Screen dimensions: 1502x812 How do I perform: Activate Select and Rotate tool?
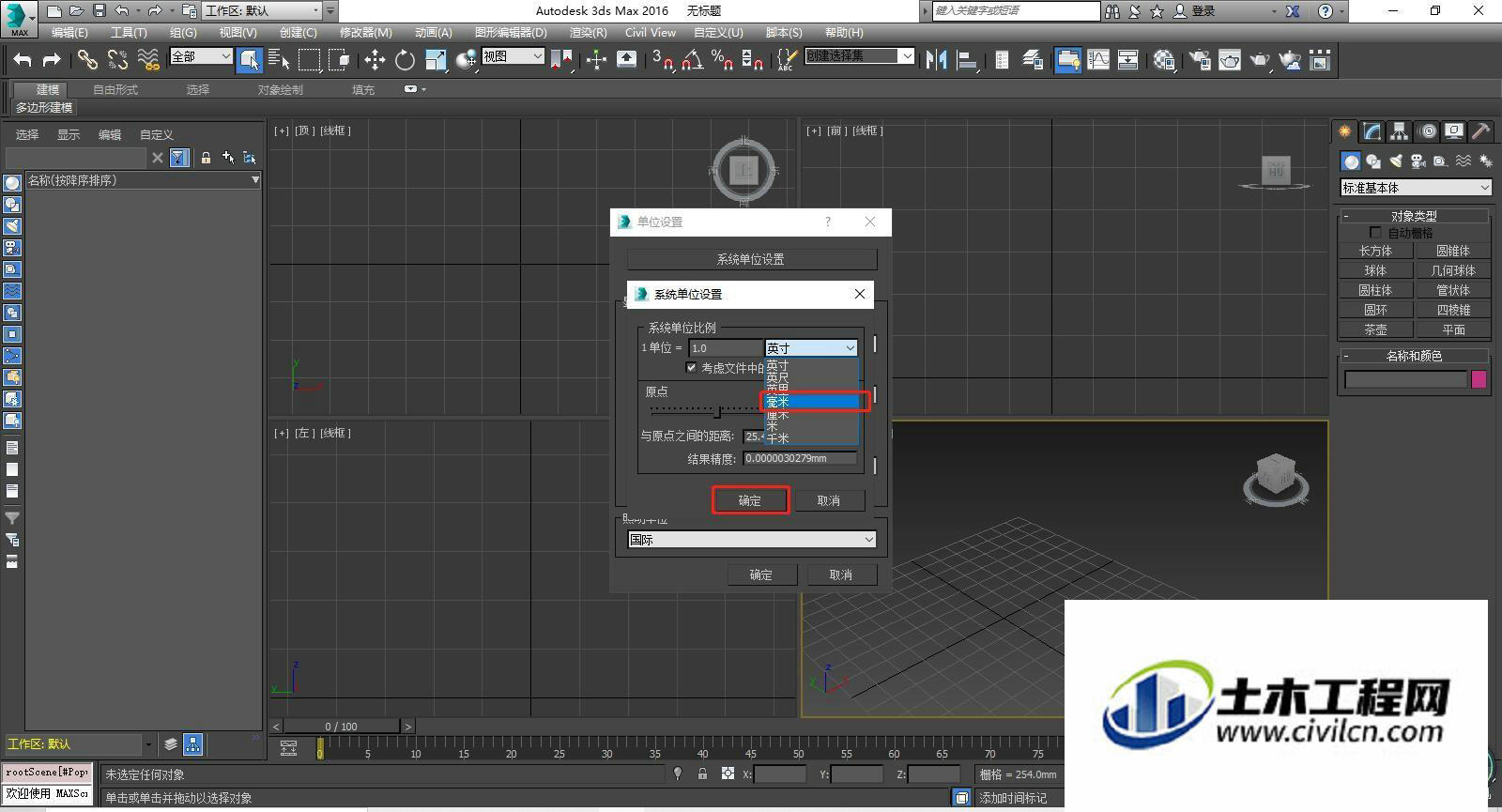click(x=405, y=60)
